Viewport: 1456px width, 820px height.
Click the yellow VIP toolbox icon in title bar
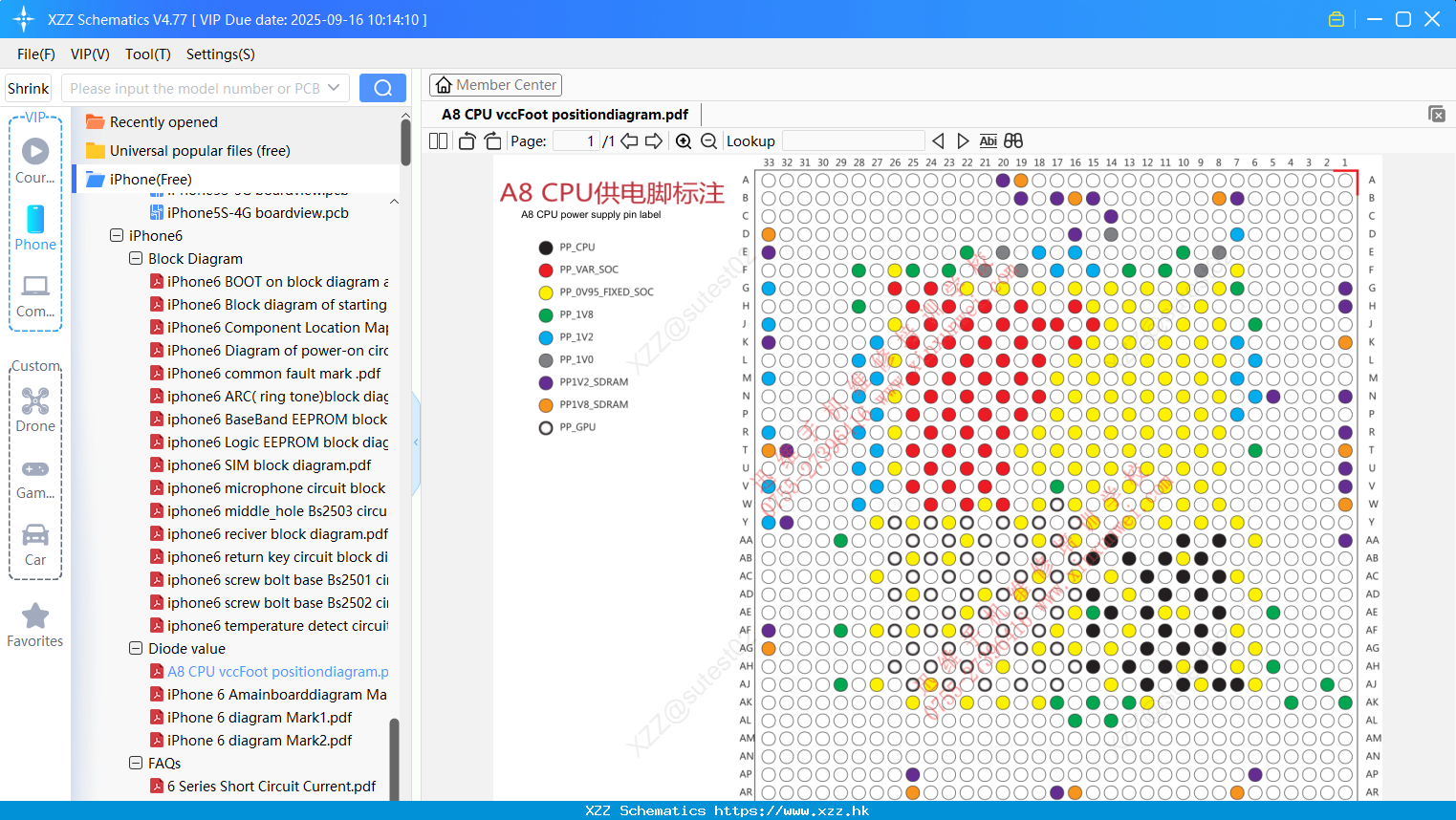tap(1336, 19)
